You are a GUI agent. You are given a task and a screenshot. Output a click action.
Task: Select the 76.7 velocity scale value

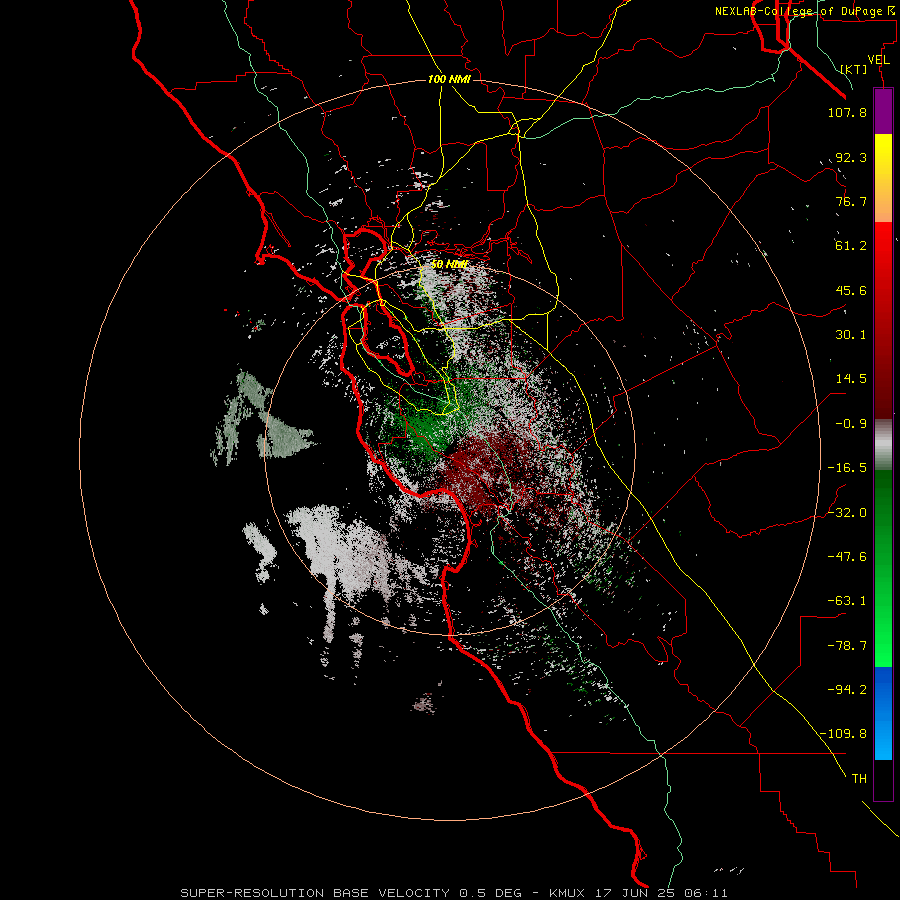pyautogui.click(x=851, y=201)
